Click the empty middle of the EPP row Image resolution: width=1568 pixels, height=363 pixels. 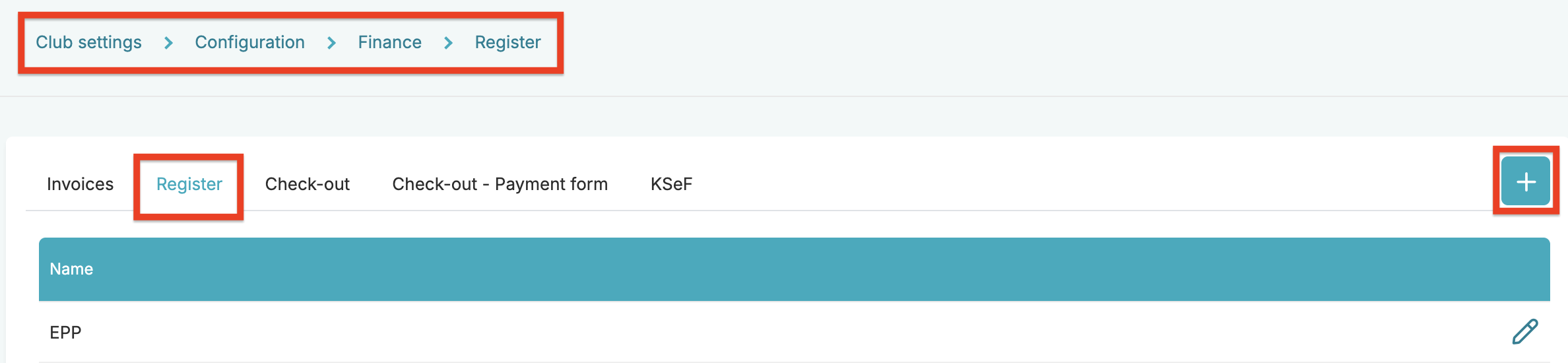tap(792, 333)
